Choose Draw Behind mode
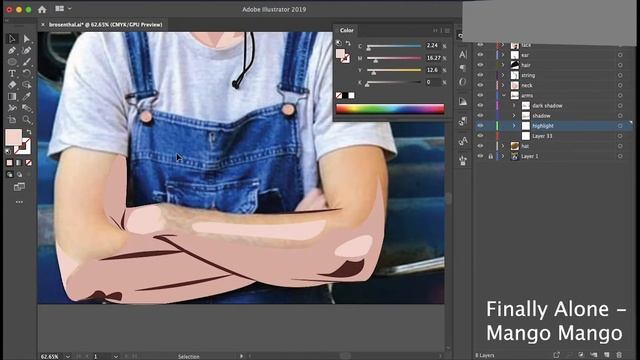Image resolution: width=640 pixels, height=360 pixels. pos(19,175)
